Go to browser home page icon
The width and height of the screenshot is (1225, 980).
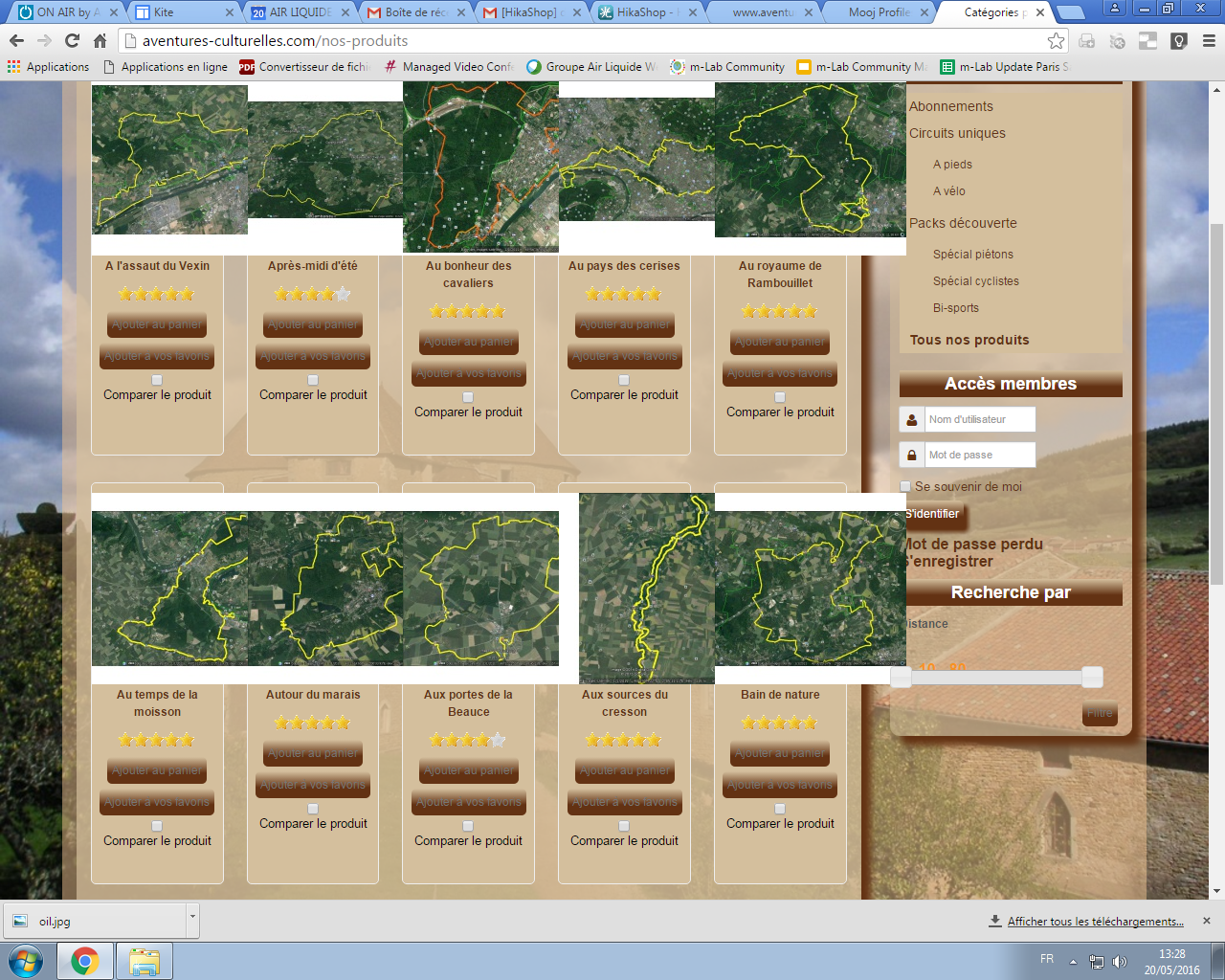(100, 40)
